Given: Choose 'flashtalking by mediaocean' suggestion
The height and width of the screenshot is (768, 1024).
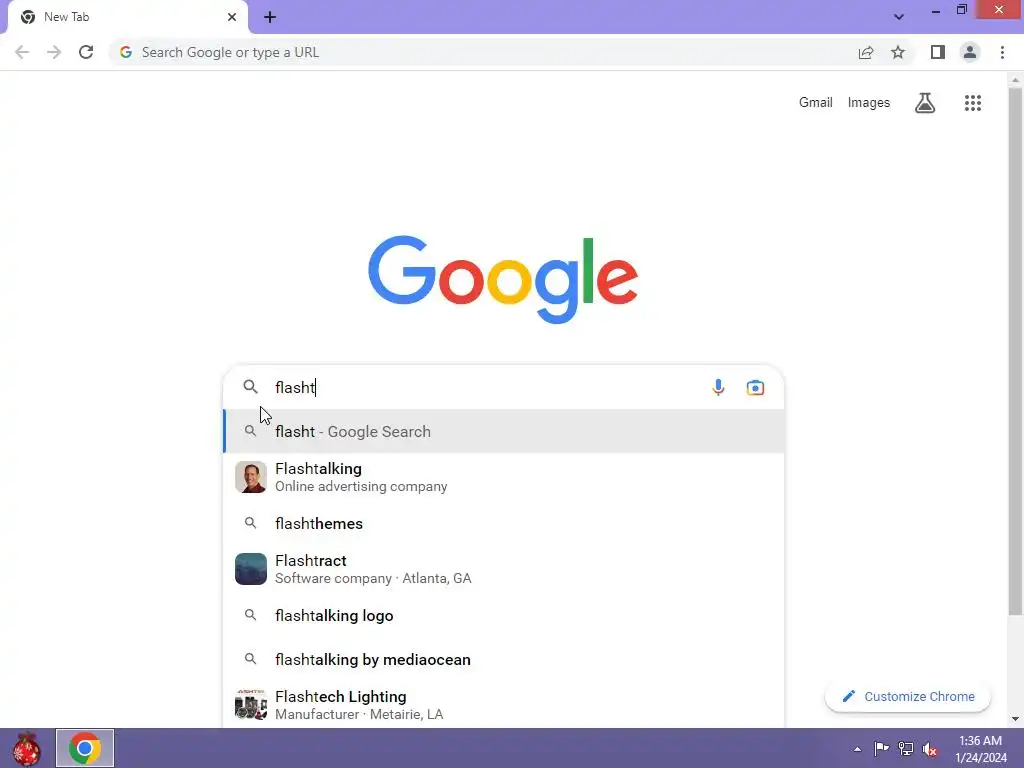Looking at the screenshot, I should tap(504, 660).
